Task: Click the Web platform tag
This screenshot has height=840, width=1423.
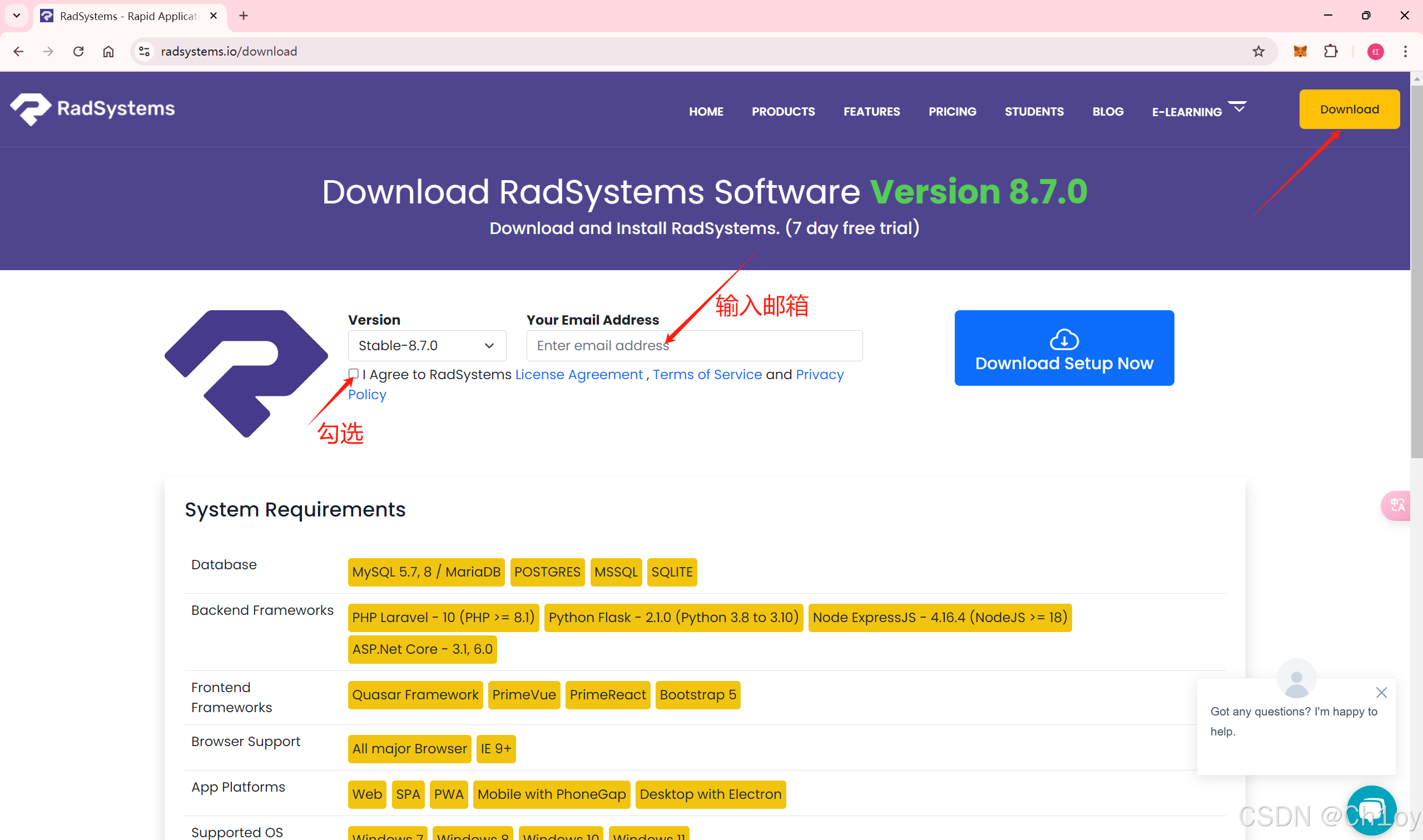Action: [x=367, y=794]
